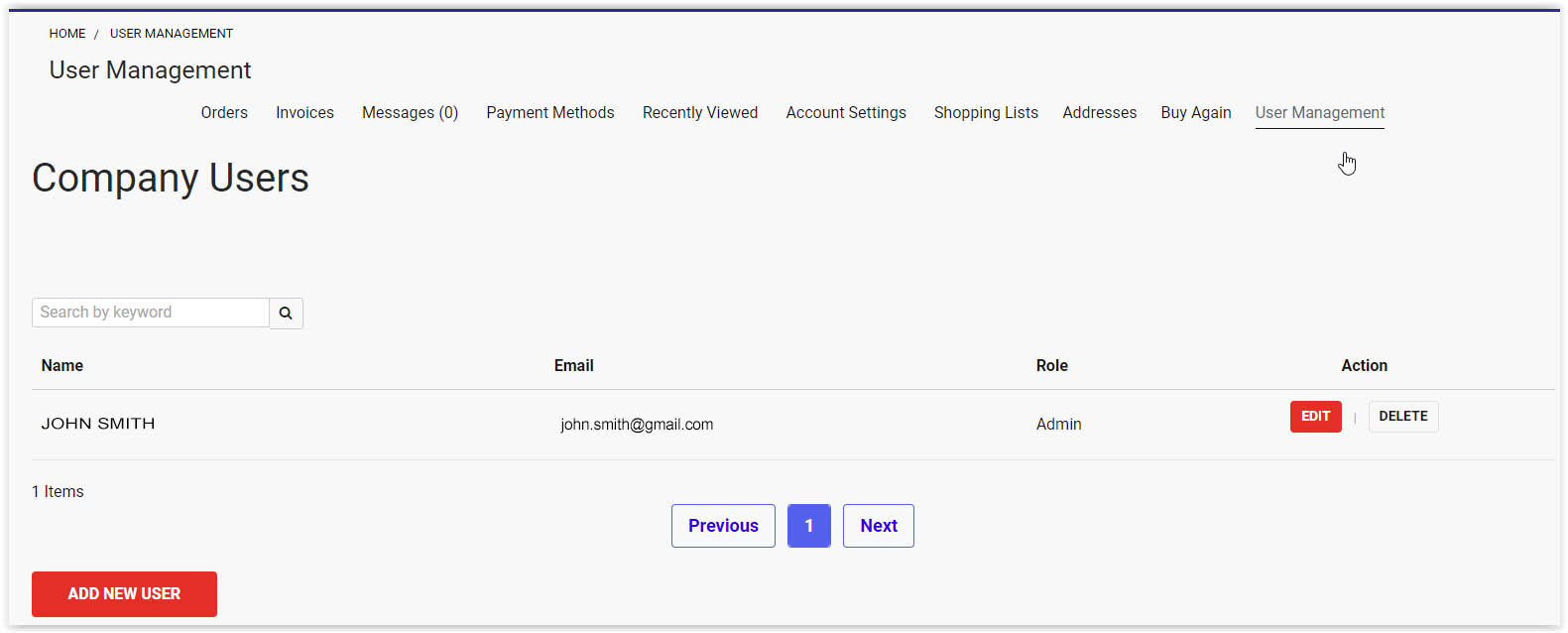Click the HOME breadcrumb link
Screen dimensions: 1568x633
[x=67, y=34]
